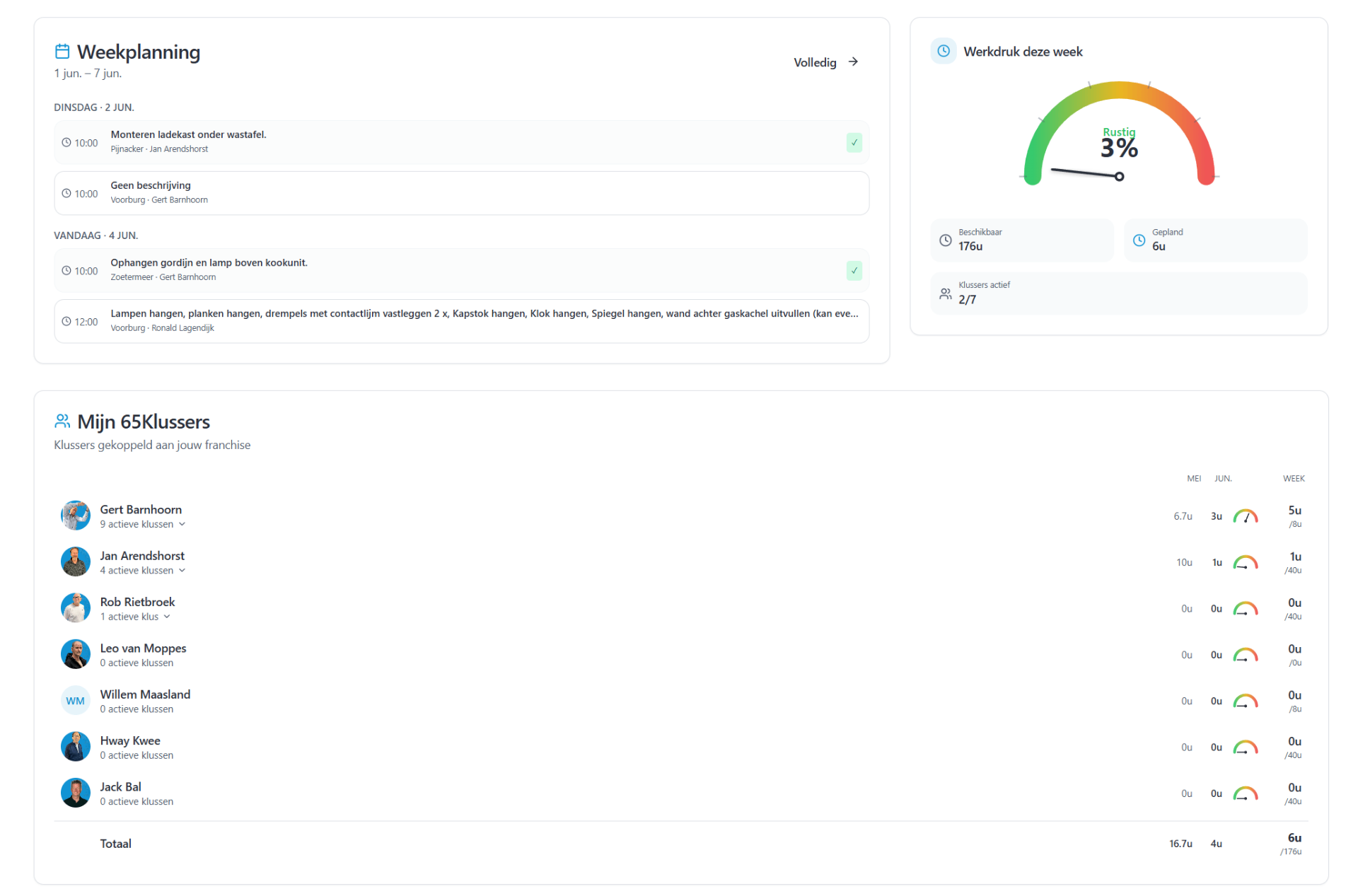Click the Klussers actief 2/7 card
This screenshot has width=1358, height=896.
point(1118,293)
